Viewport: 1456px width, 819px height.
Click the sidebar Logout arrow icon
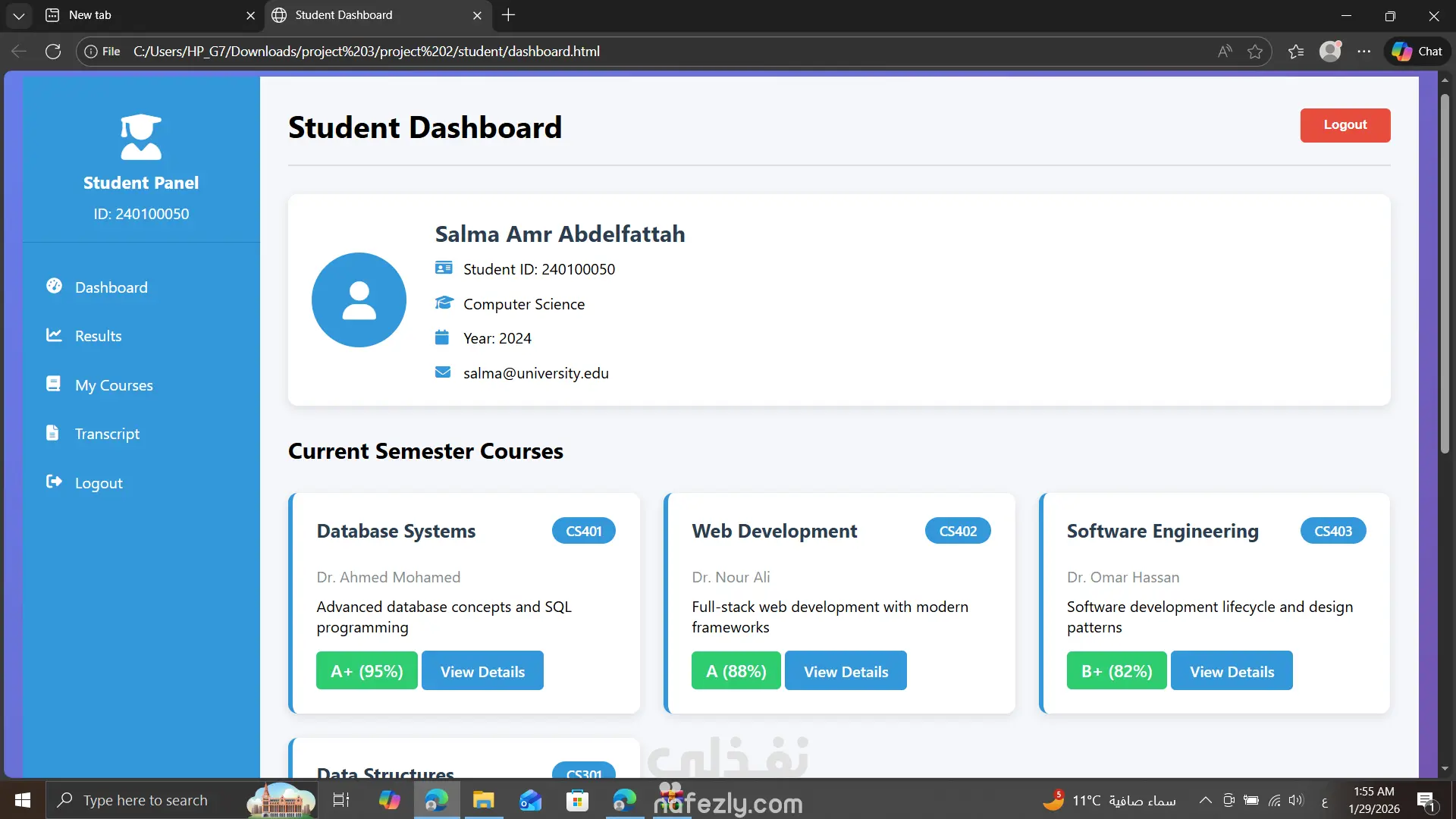pyautogui.click(x=54, y=482)
